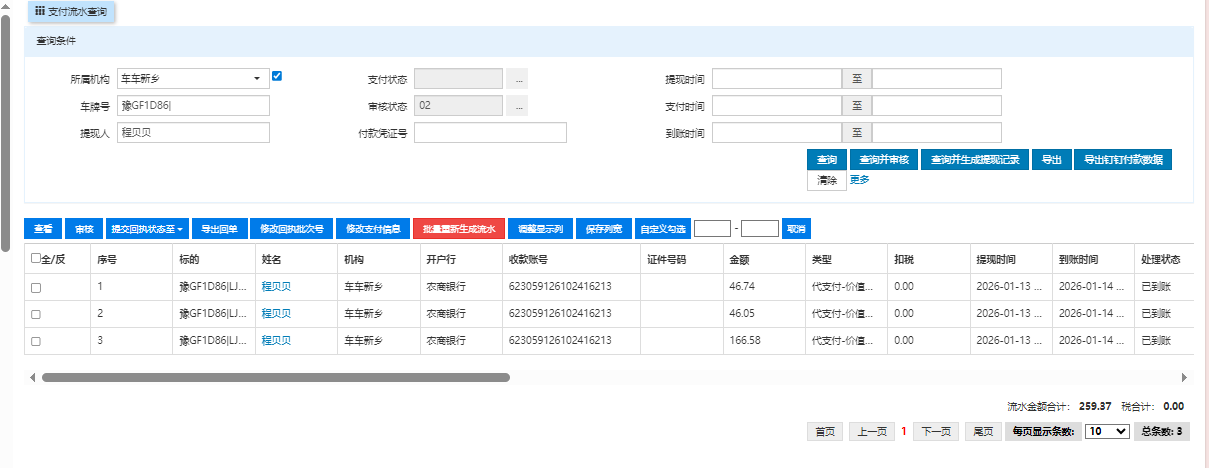This screenshot has height=468, width=1209.
Task: Click the 审核 toolbar button
Action: tap(84, 229)
